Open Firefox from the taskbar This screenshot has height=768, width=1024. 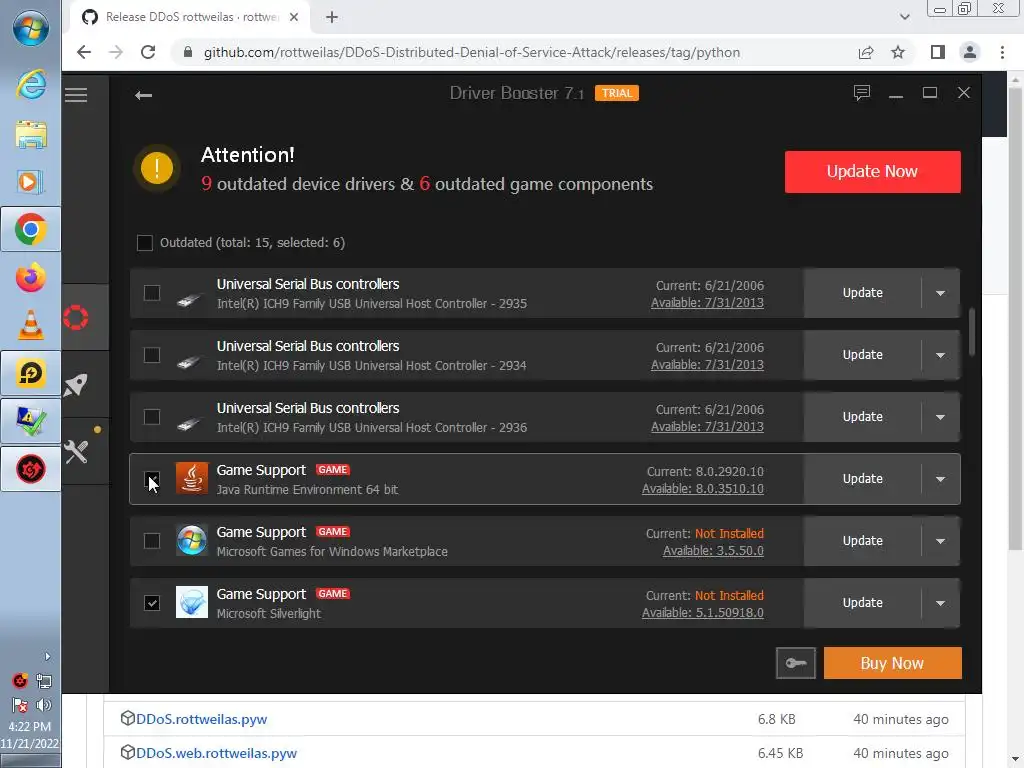click(31, 277)
